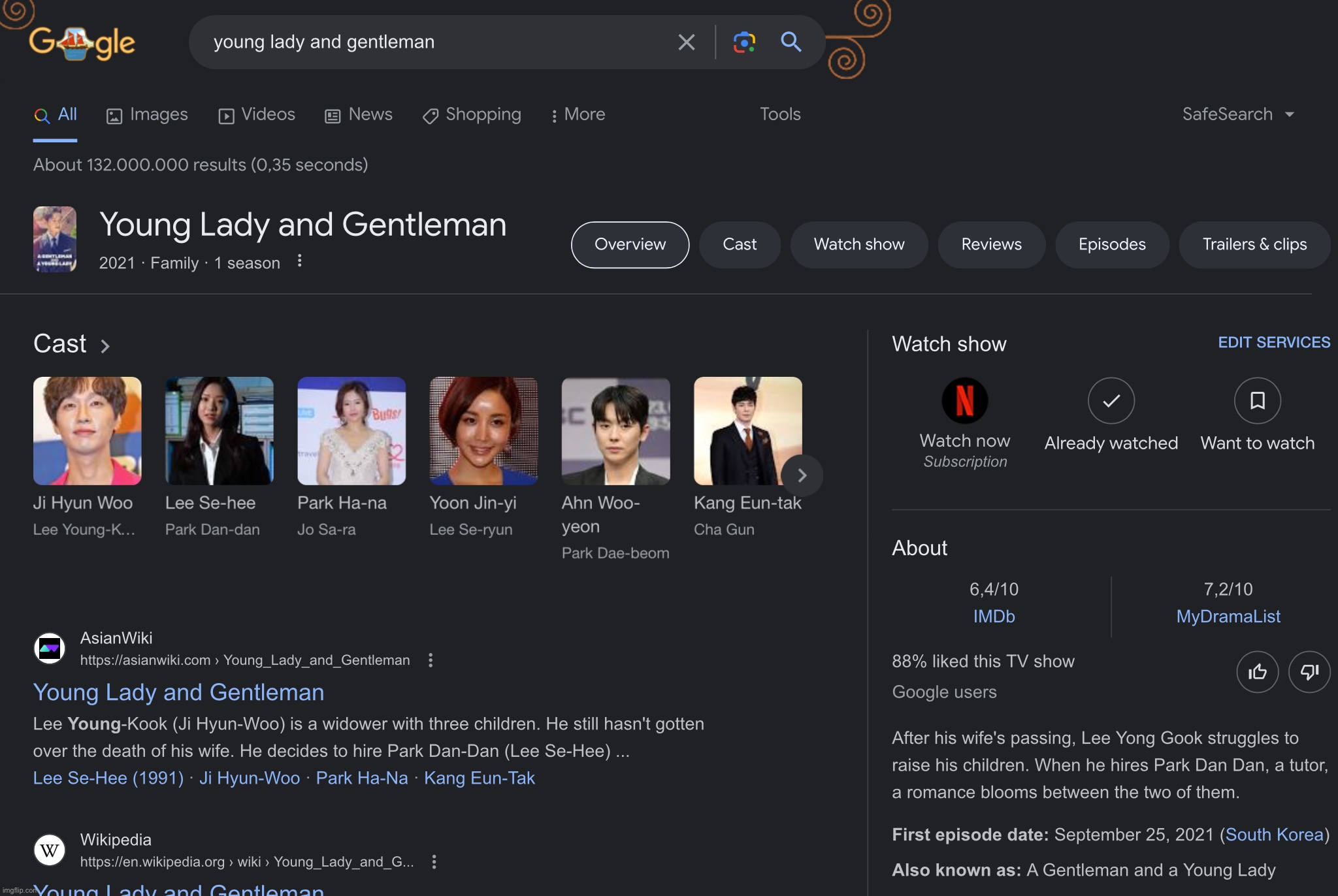Clear the search box with X icon

[x=686, y=42]
